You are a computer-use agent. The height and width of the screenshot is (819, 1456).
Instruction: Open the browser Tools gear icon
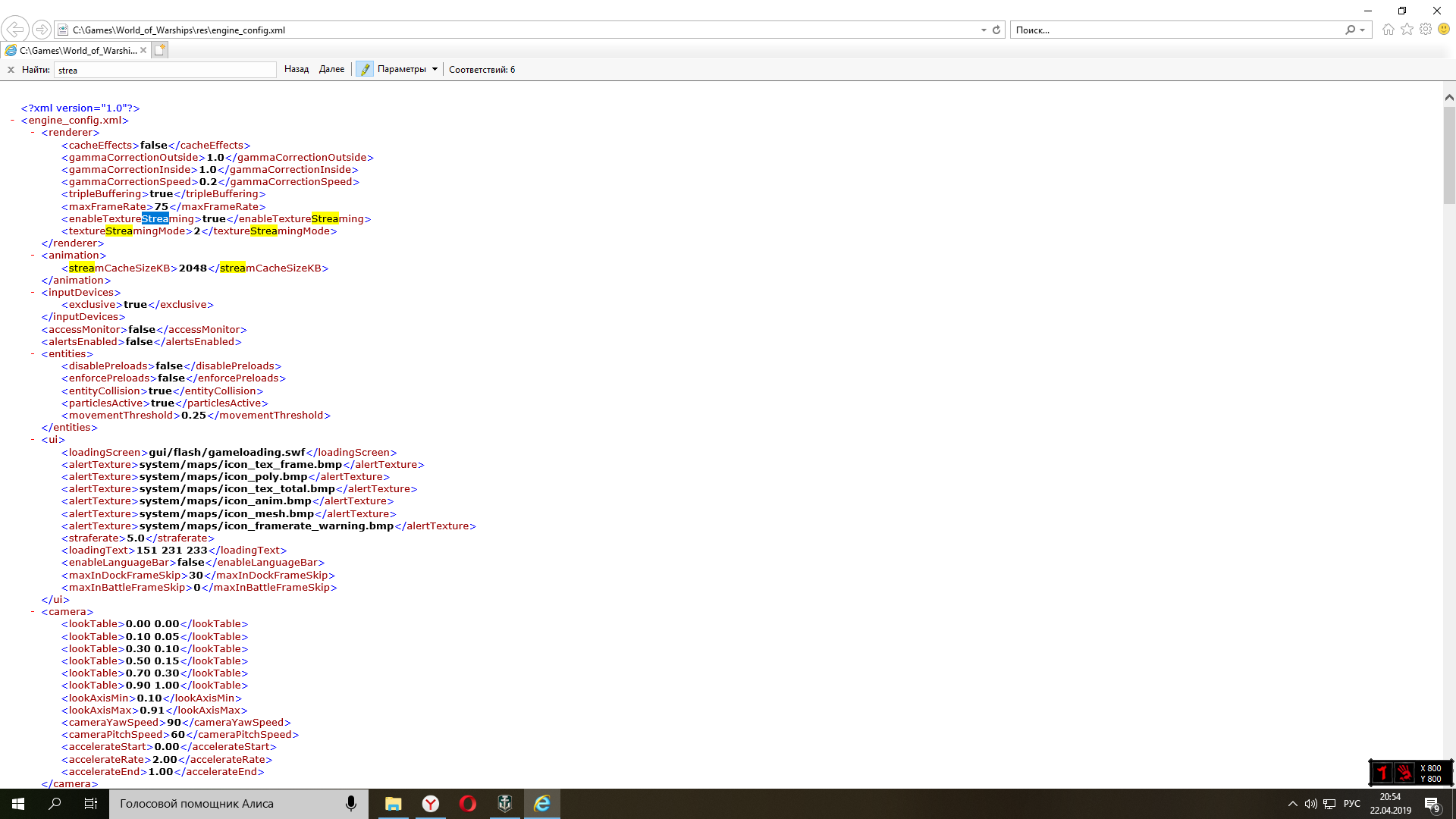[1426, 30]
